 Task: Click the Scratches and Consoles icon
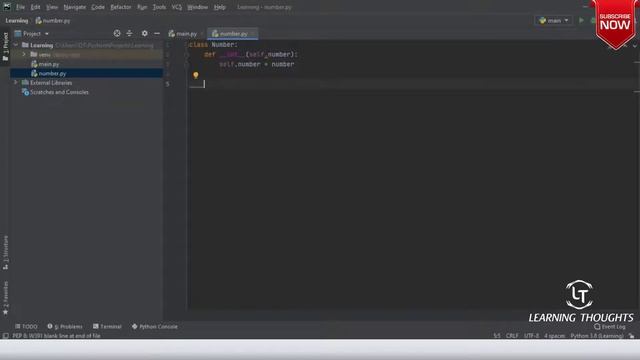(25, 92)
